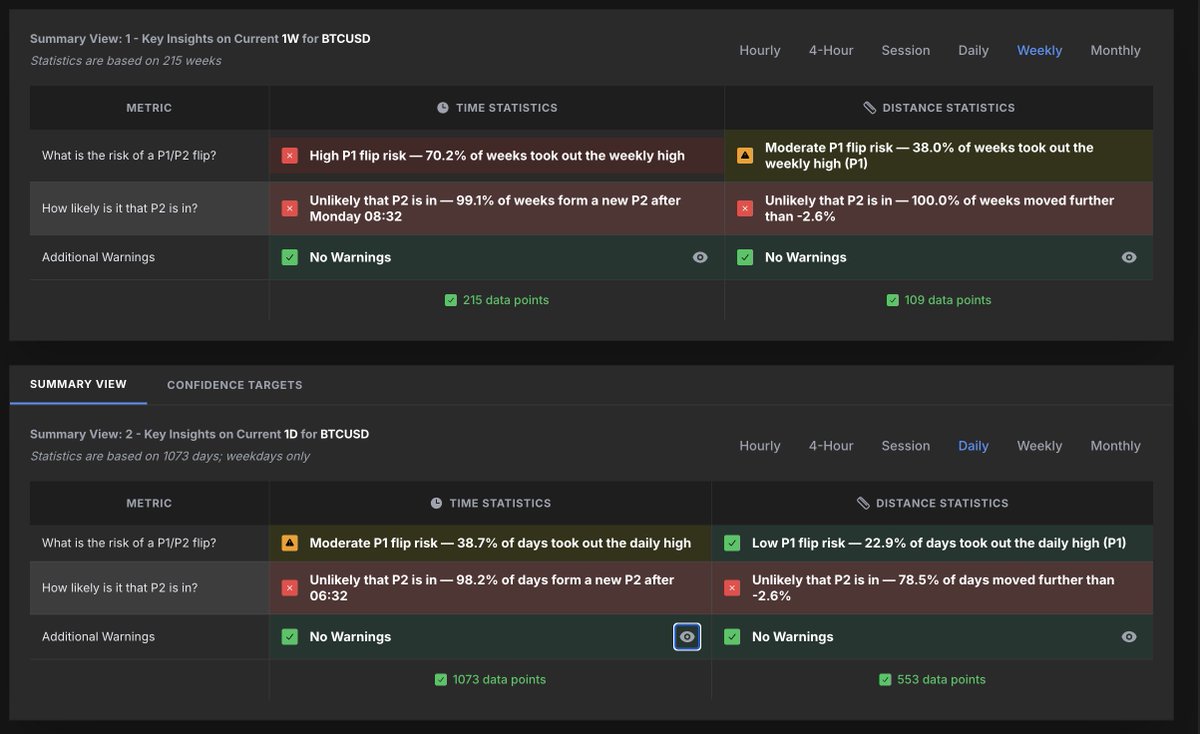This screenshot has width=1200, height=734.
Task: Click the daily 'Additional Warnings' row label
Action: [x=98, y=637]
